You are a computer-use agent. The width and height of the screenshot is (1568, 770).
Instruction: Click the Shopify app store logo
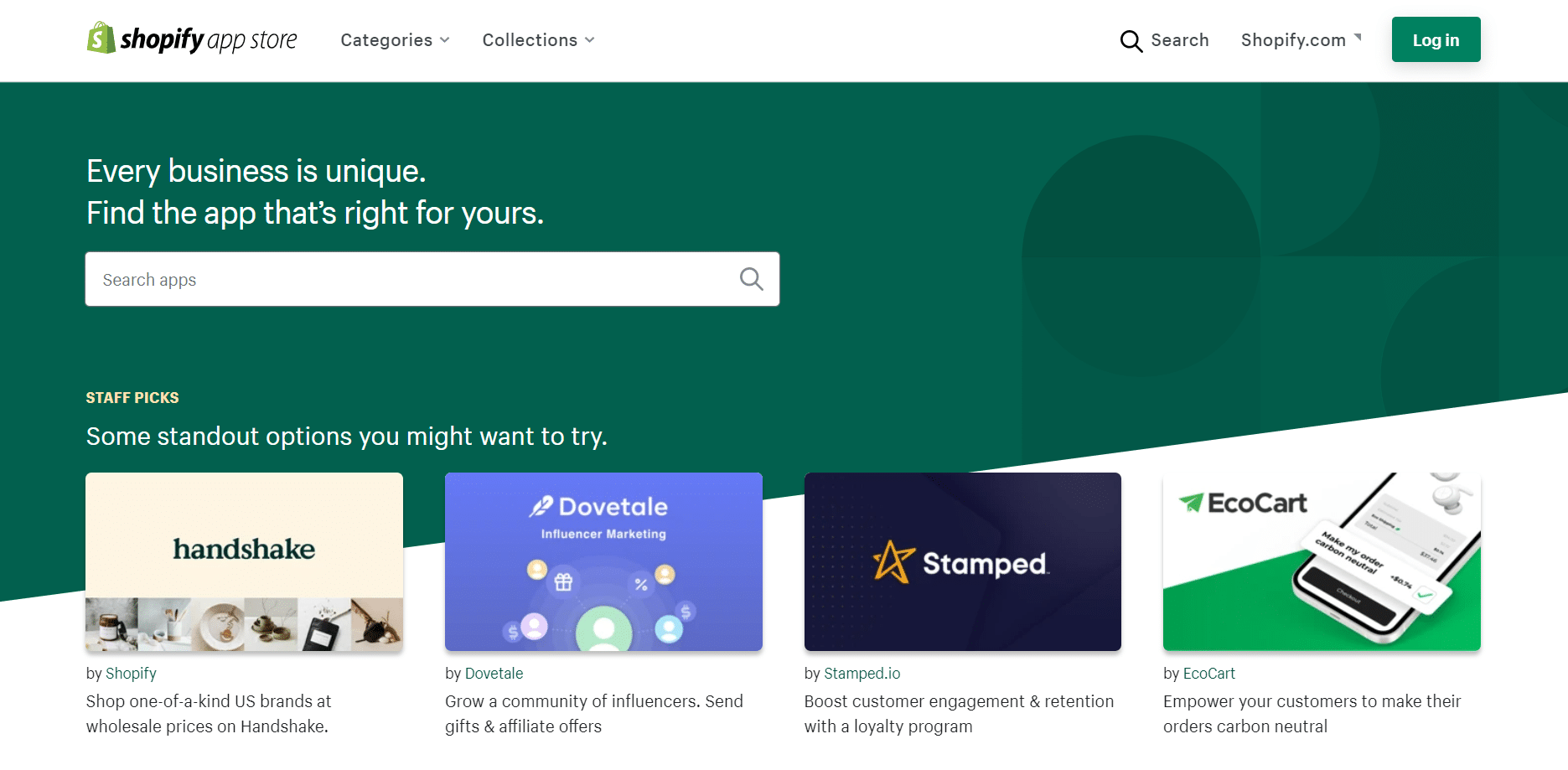pos(192,39)
